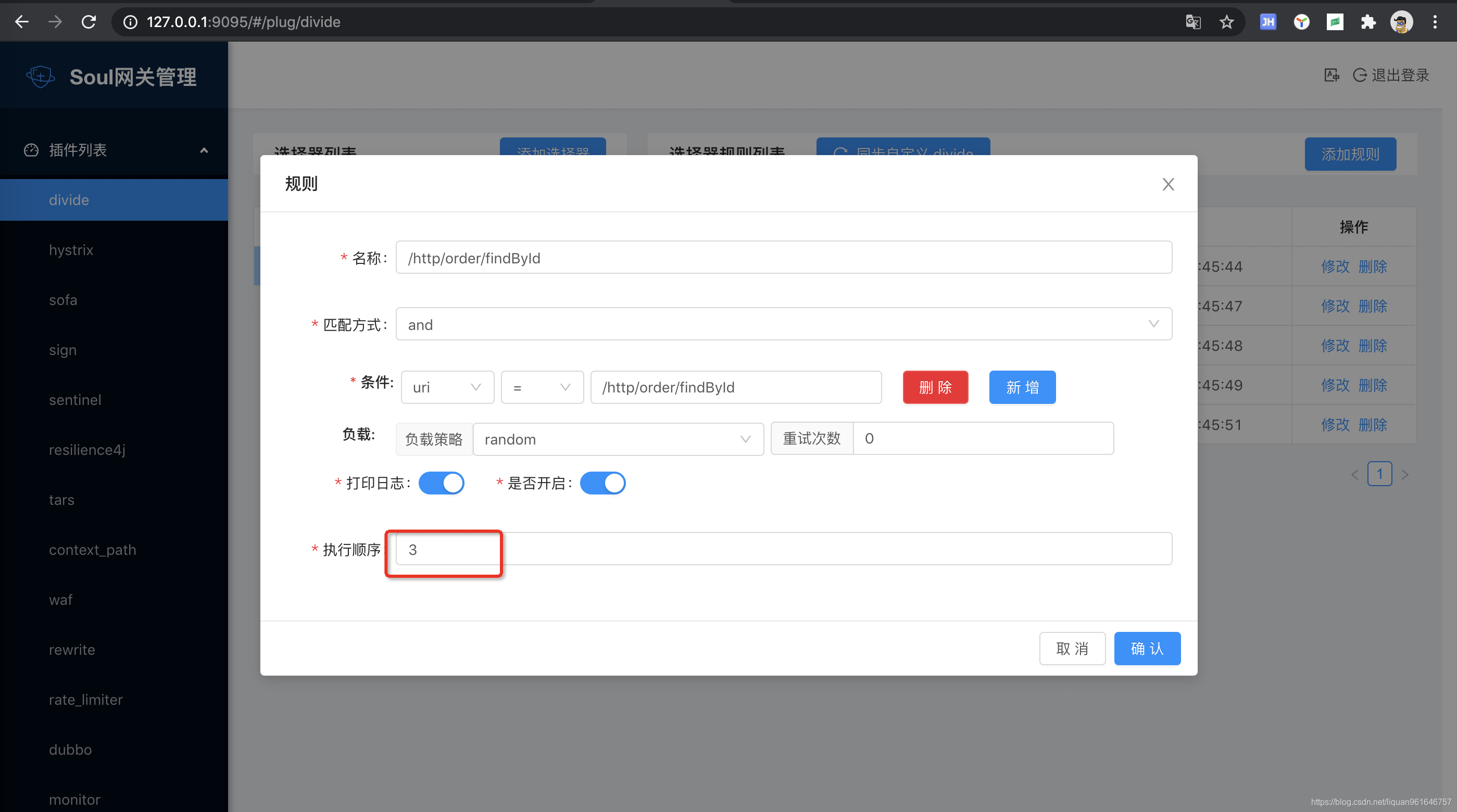Click the Soul gateway shield logo
The image size is (1457, 812).
coord(40,77)
